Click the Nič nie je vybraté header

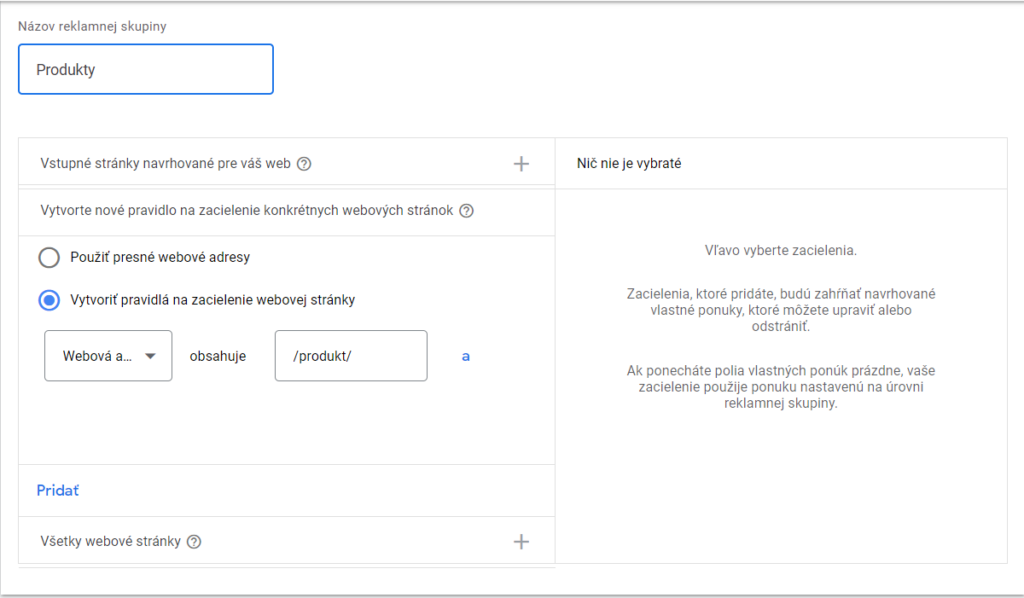629,164
